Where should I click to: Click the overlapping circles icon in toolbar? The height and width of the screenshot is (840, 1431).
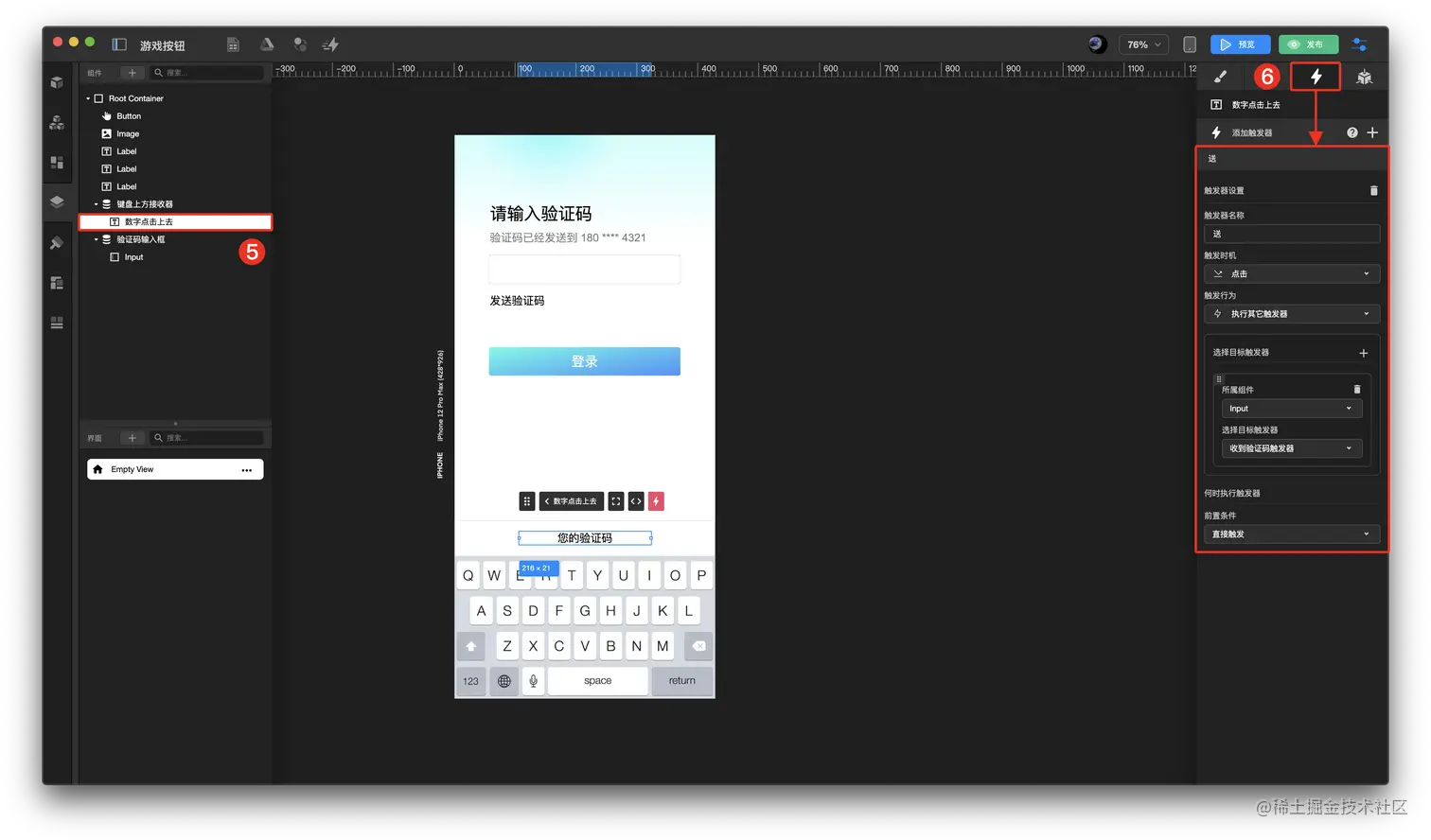pos(300,44)
